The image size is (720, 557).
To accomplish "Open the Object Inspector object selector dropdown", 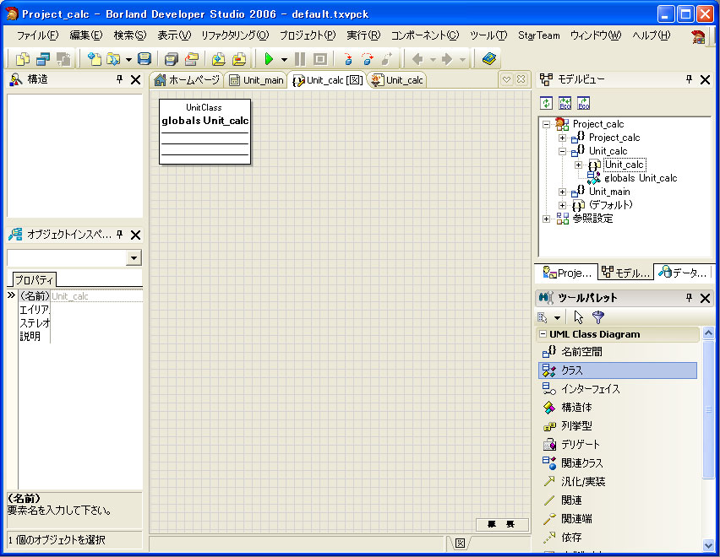I will 133,258.
